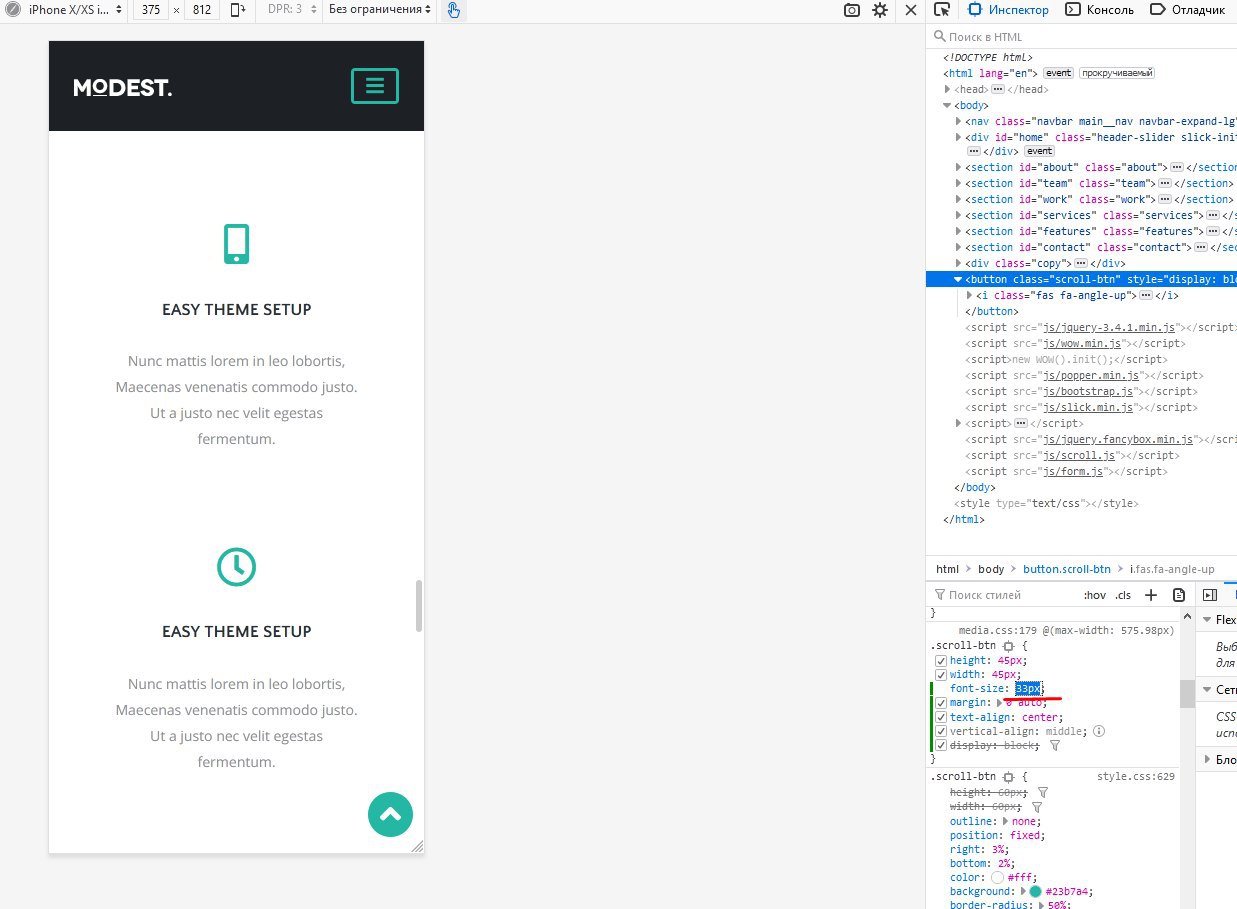This screenshot has height=909, width=1237.
Task: Click ellipsis badge in the head element
Action: (x=997, y=89)
